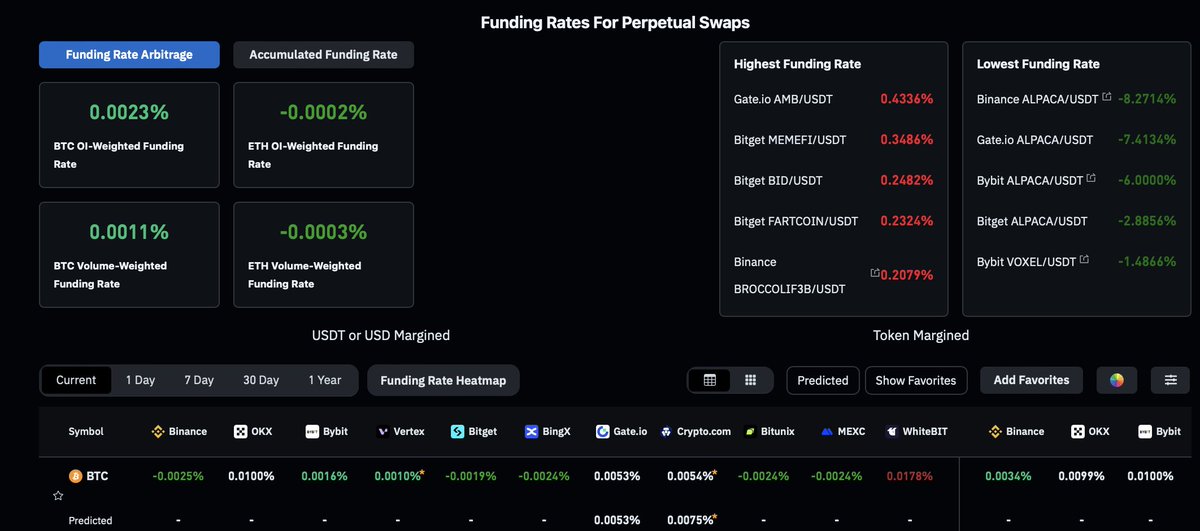Click OKX logo in token margined columns
Viewport: 1200px width, 531px height.
[1078, 432]
